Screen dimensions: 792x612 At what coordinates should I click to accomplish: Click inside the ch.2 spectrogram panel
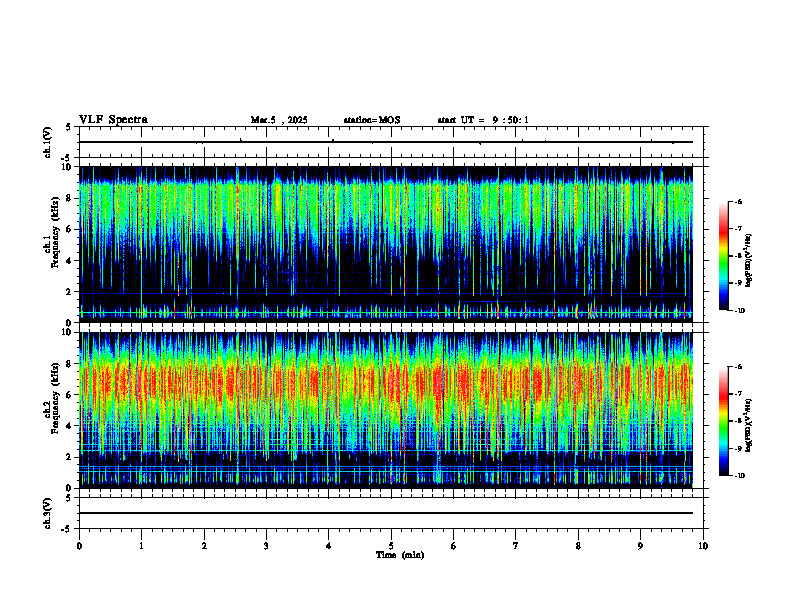click(x=386, y=410)
